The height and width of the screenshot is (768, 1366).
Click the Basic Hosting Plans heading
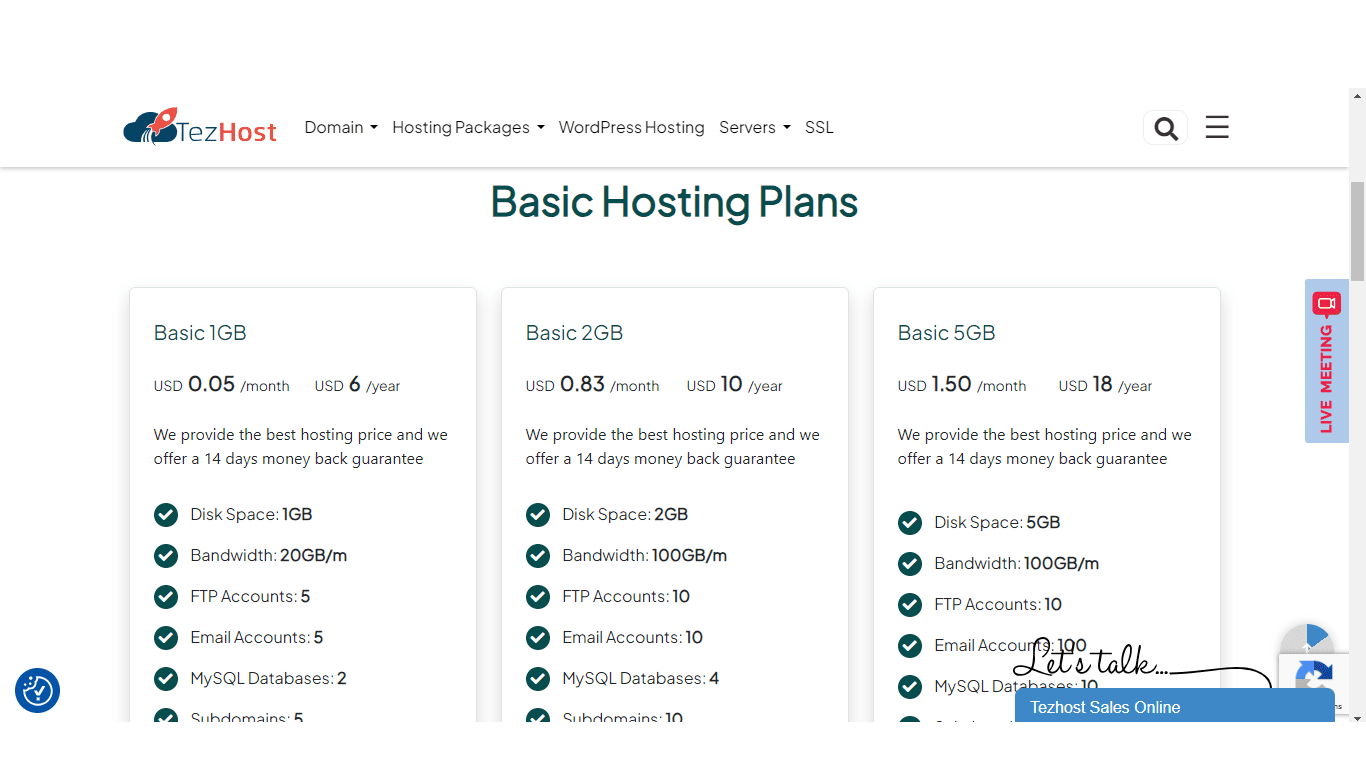[674, 201]
